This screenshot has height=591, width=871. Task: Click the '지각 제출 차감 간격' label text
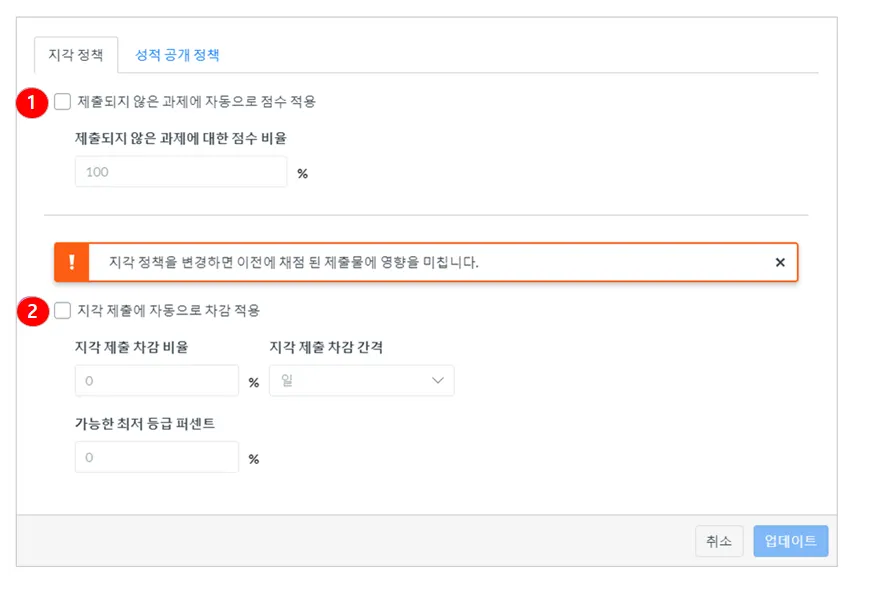click(x=326, y=347)
